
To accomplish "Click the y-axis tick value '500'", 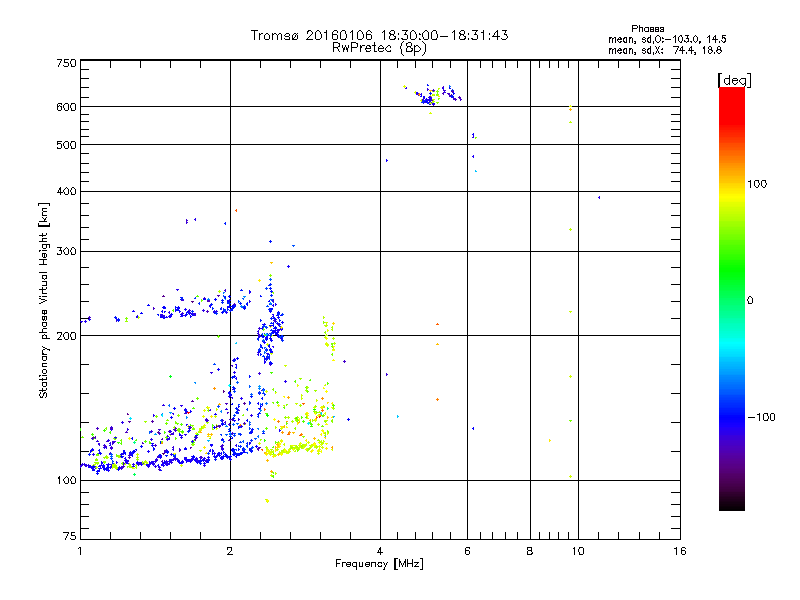I will coord(66,145).
